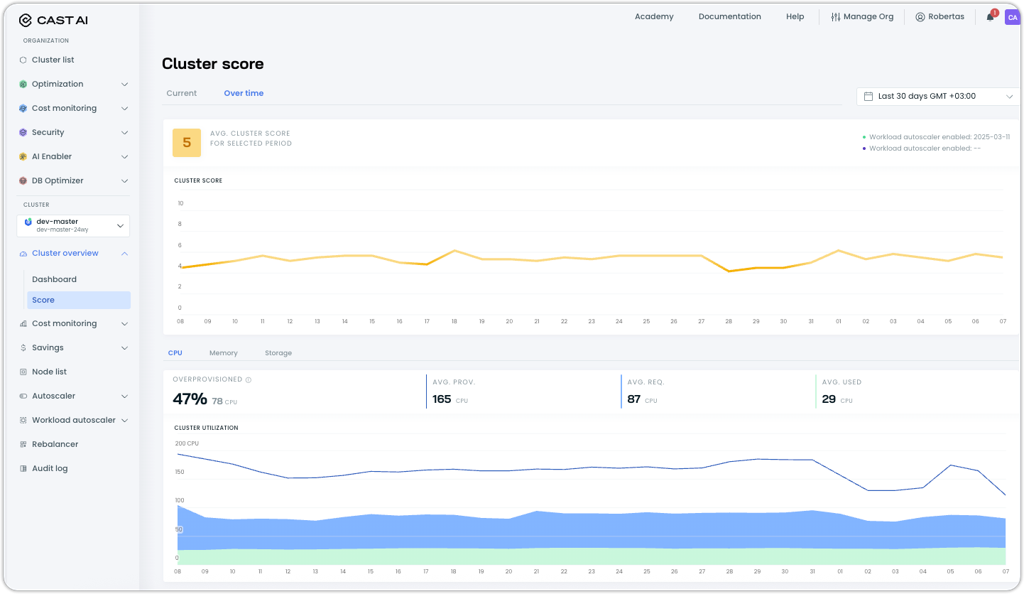Click the Rebalancer icon
Image resolution: width=1024 pixels, height=594 pixels.
tap(23, 445)
